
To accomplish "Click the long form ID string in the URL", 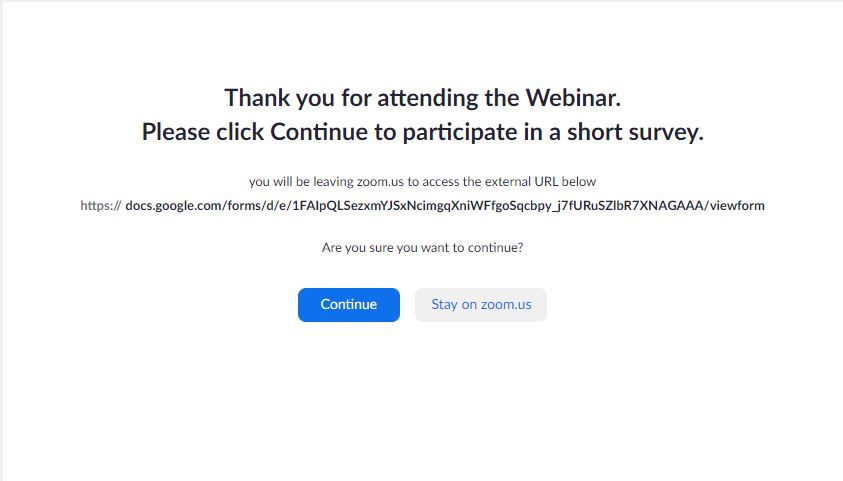I will [498, 205].
